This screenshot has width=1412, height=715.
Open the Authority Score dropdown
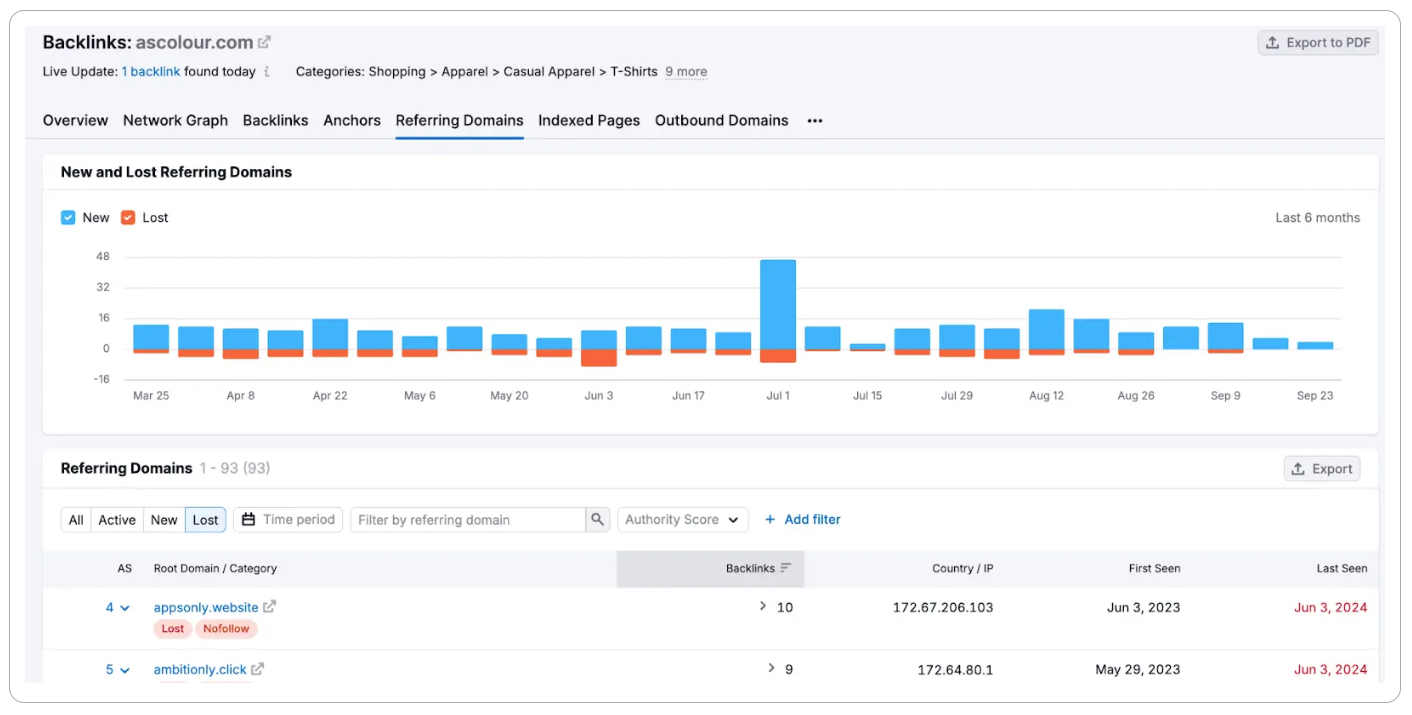pyautogui.click(x=683, y=519)
